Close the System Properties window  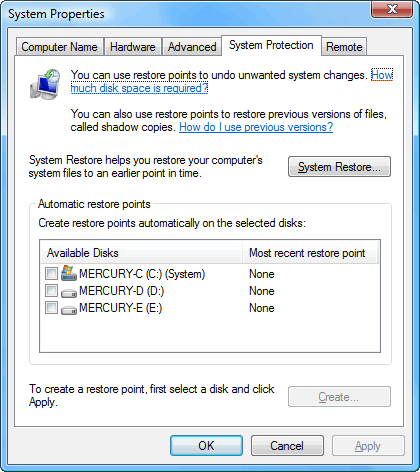click(392, 9)
